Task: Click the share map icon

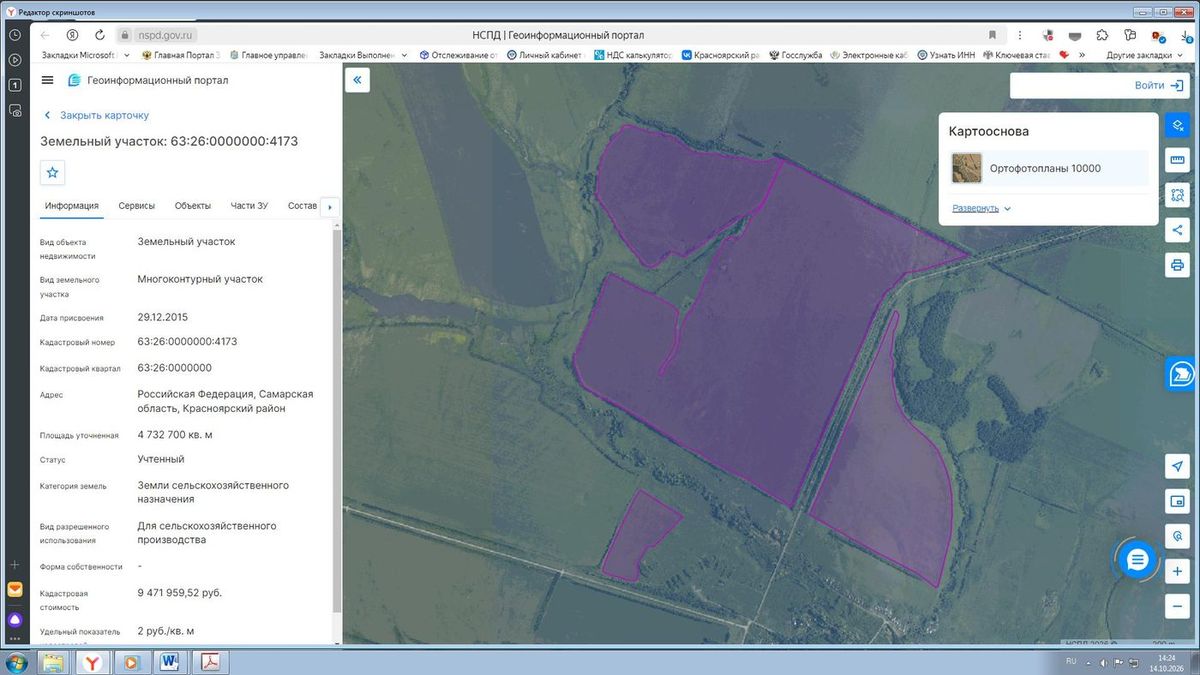Action: (1177, 230)
